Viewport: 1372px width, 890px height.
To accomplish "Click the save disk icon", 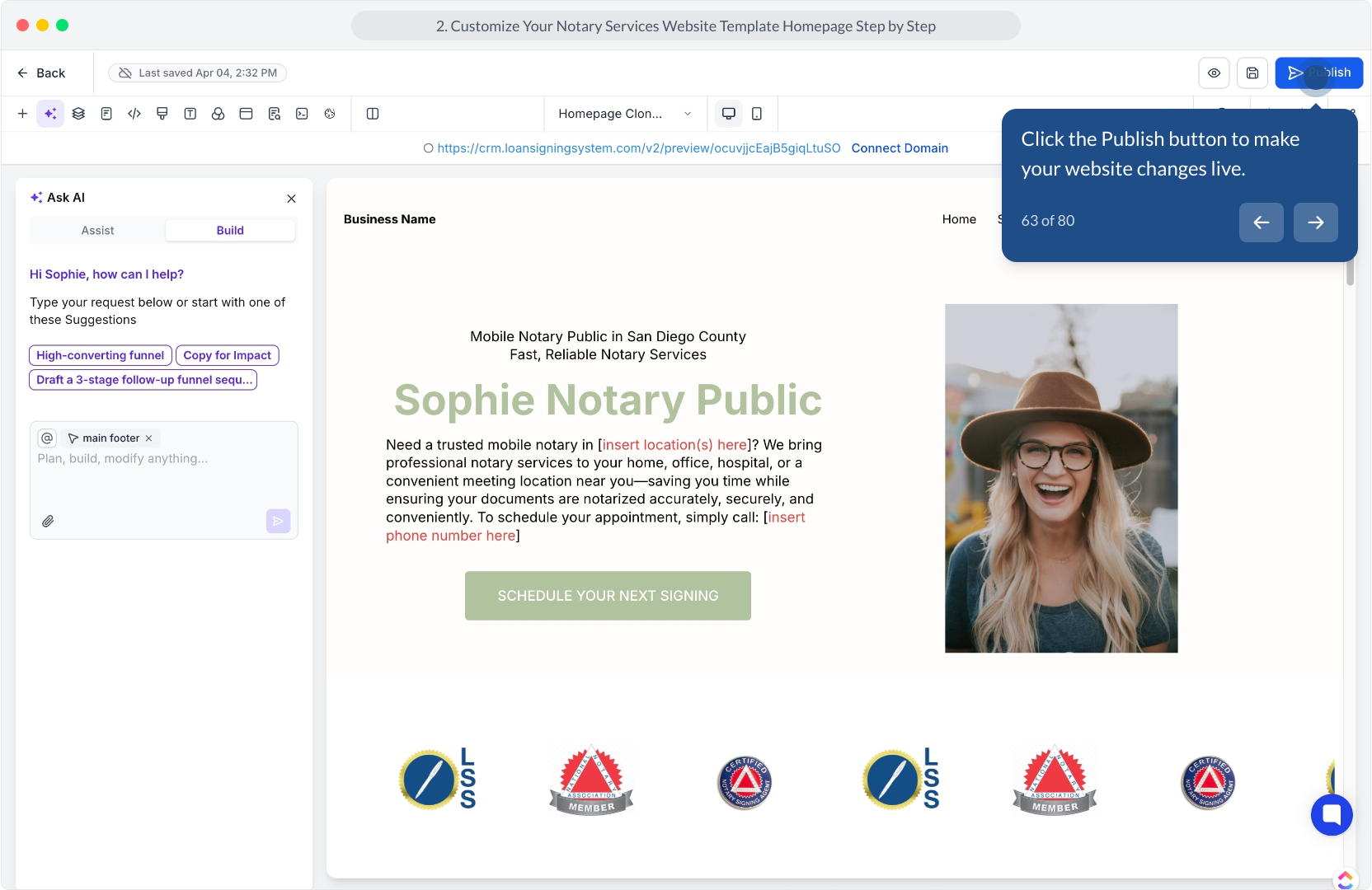I will (x=1252, y=73).
